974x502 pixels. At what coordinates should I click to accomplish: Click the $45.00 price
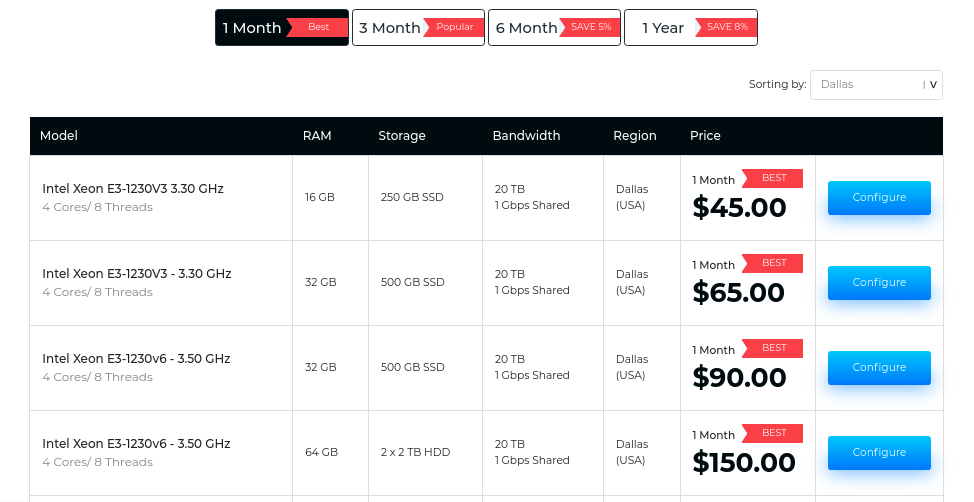coord(739,208)
